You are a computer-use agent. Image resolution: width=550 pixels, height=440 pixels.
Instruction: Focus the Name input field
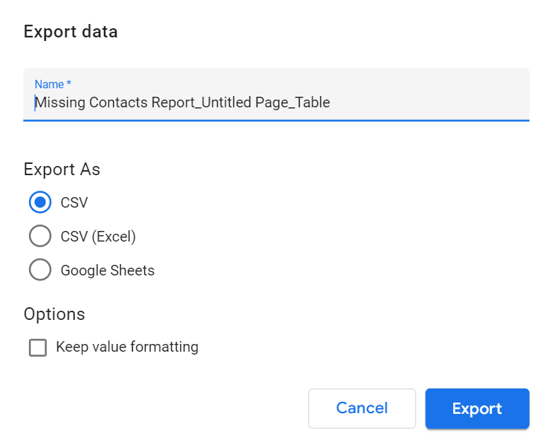click(276, 95)
